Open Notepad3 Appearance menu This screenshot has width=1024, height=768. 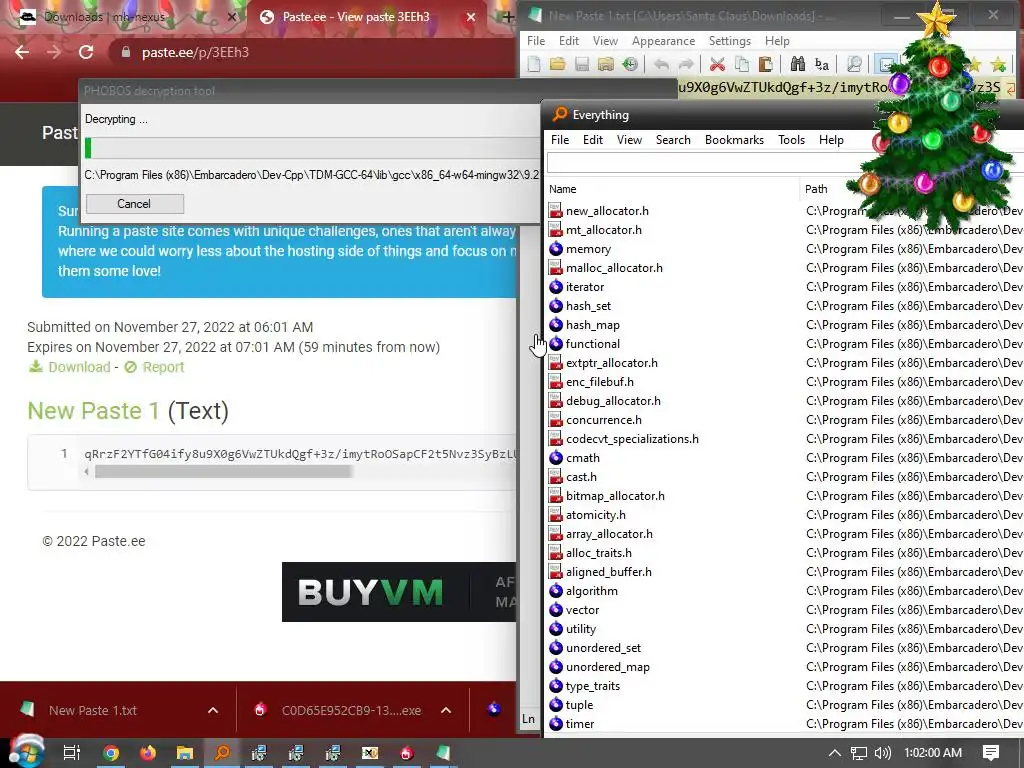tap(663, 40)
